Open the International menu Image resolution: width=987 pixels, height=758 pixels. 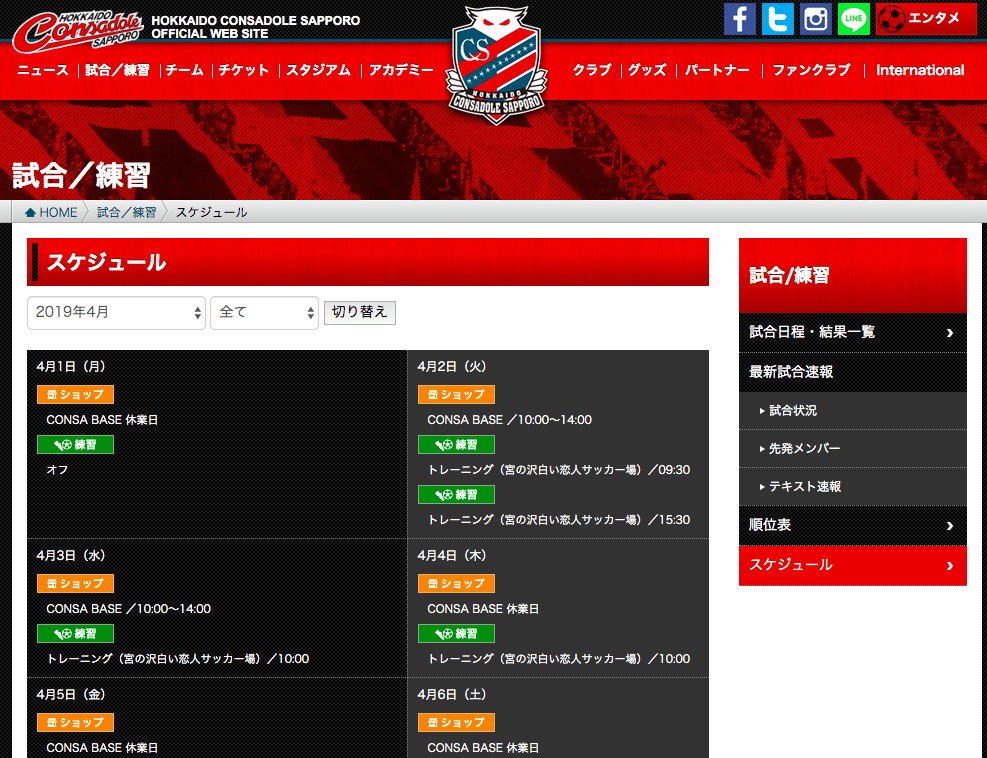(920, 70)
